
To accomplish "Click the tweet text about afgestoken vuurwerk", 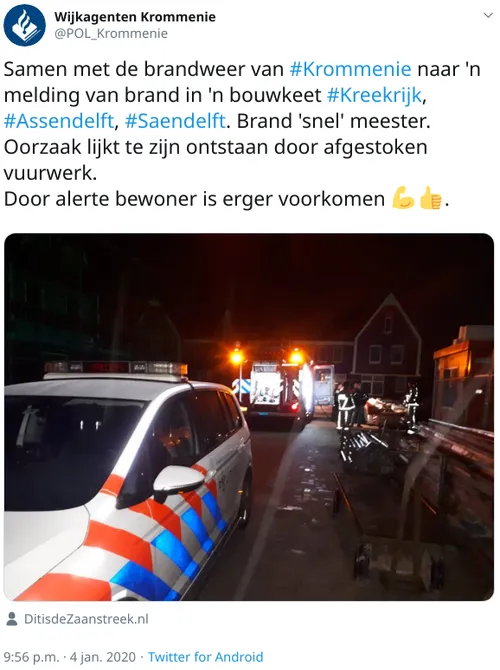I will coord(215,160).
